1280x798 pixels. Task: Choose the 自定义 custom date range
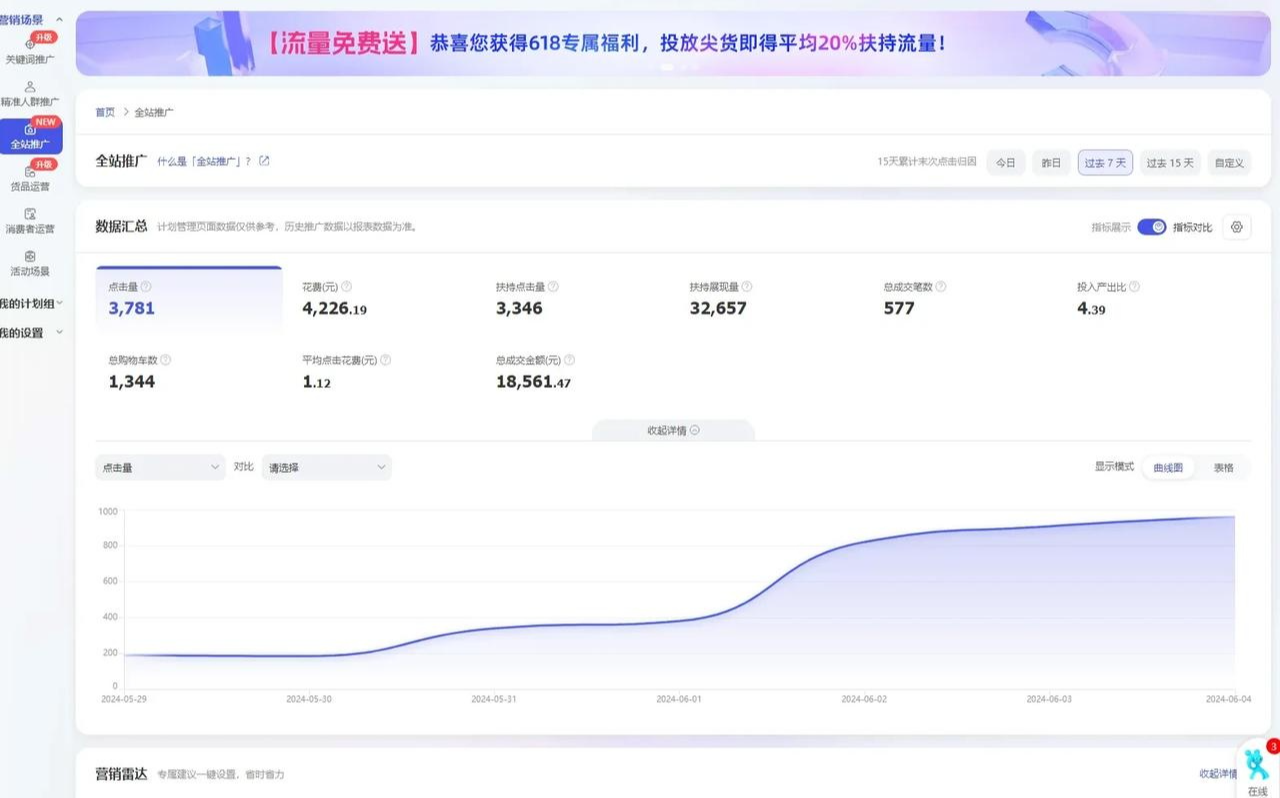(x=1229, y=163)
